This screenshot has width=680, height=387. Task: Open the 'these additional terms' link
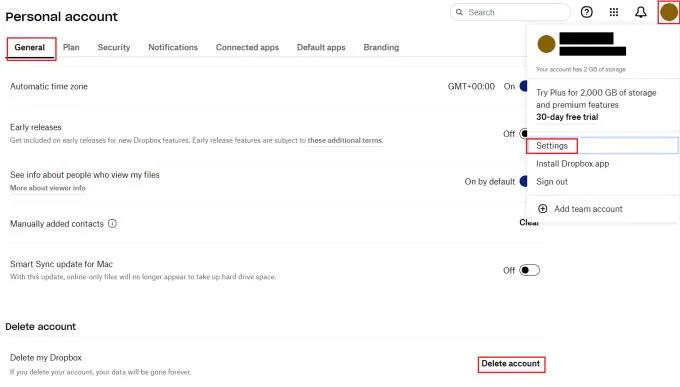tap(345, 140)
